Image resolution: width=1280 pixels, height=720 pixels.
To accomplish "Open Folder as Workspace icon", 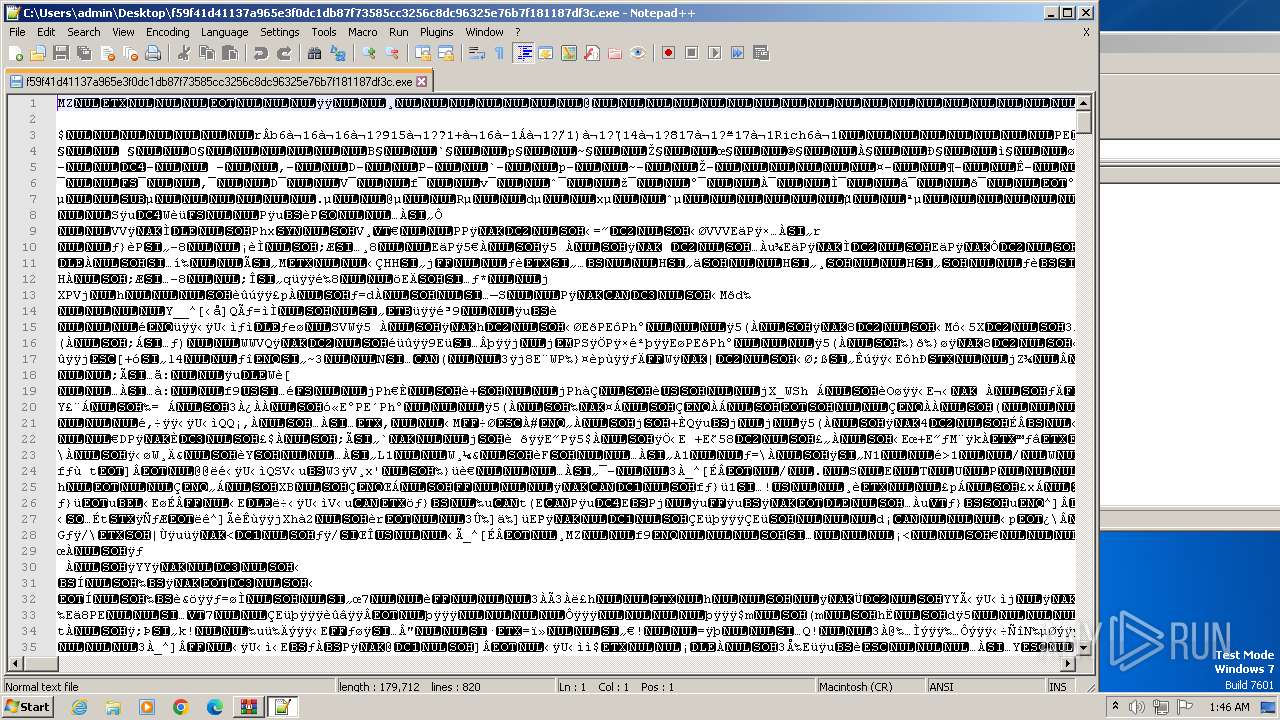I will click(615, 53).
